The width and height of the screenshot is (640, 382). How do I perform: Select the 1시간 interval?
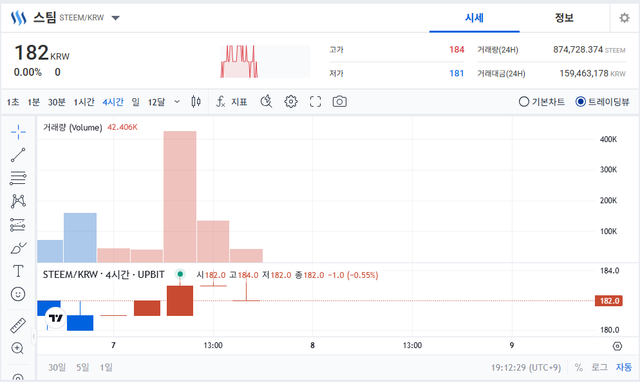84,102
